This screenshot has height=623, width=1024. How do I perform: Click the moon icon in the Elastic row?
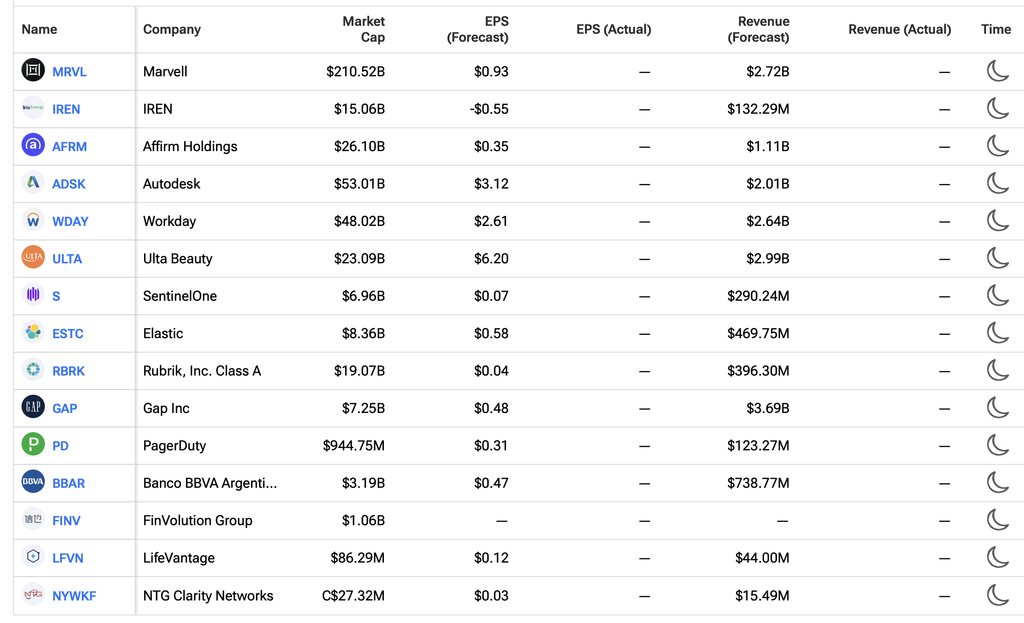[x=997, y=332]
